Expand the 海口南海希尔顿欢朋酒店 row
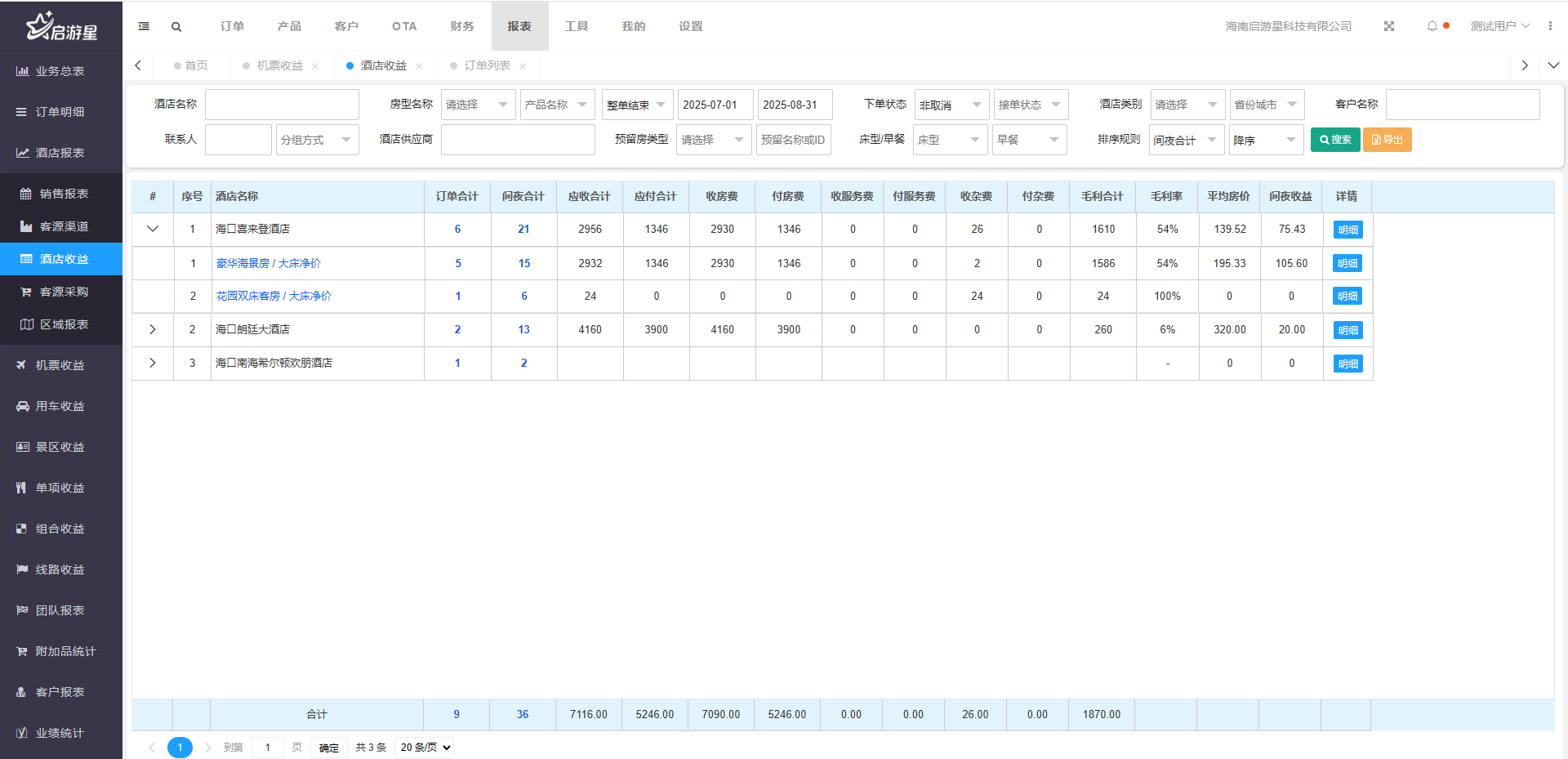This screenshot has width=1568, height=759. (x=153, y=364)
